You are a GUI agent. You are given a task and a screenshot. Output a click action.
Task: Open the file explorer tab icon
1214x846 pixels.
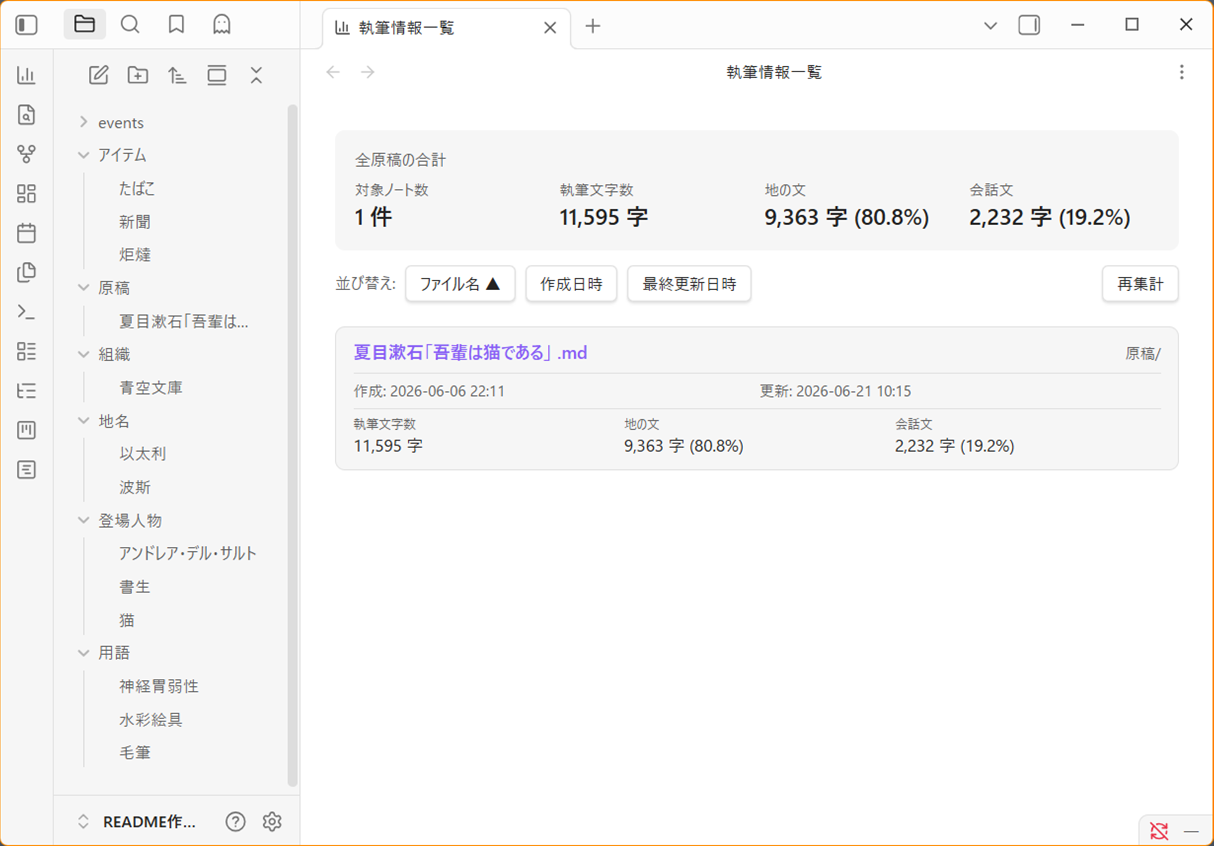[x=85, y=24]
